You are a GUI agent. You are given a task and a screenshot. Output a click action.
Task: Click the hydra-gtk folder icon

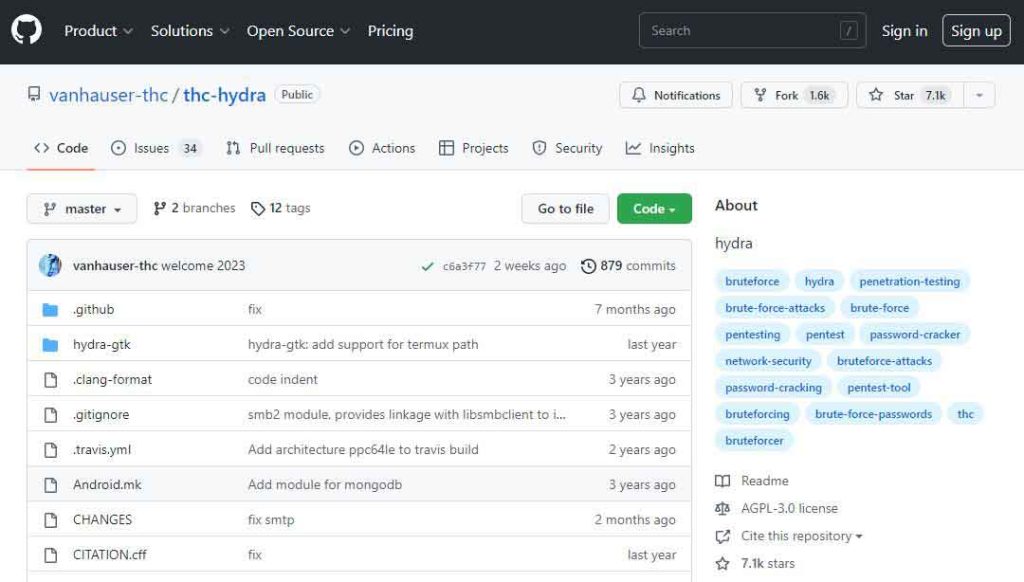(x=51, y=345)
